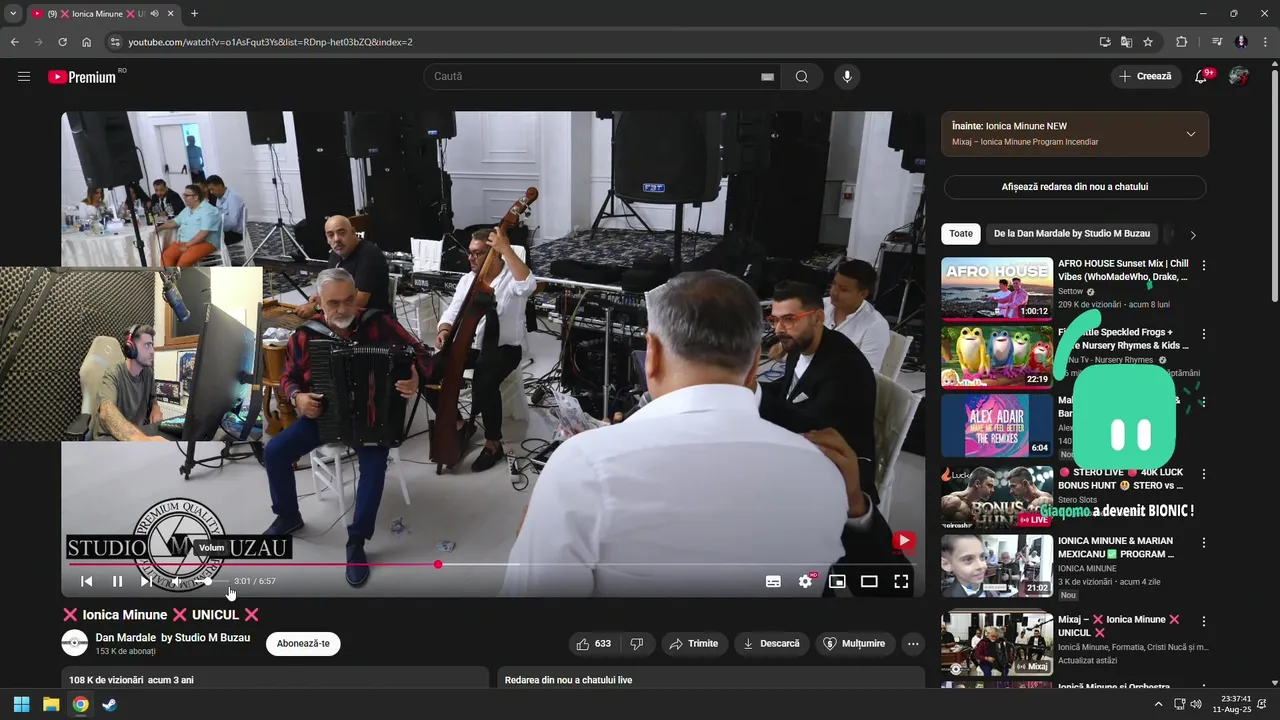Go to the previous video
This screenshot has height=720, width=1280.
click(x=87, y=581)
